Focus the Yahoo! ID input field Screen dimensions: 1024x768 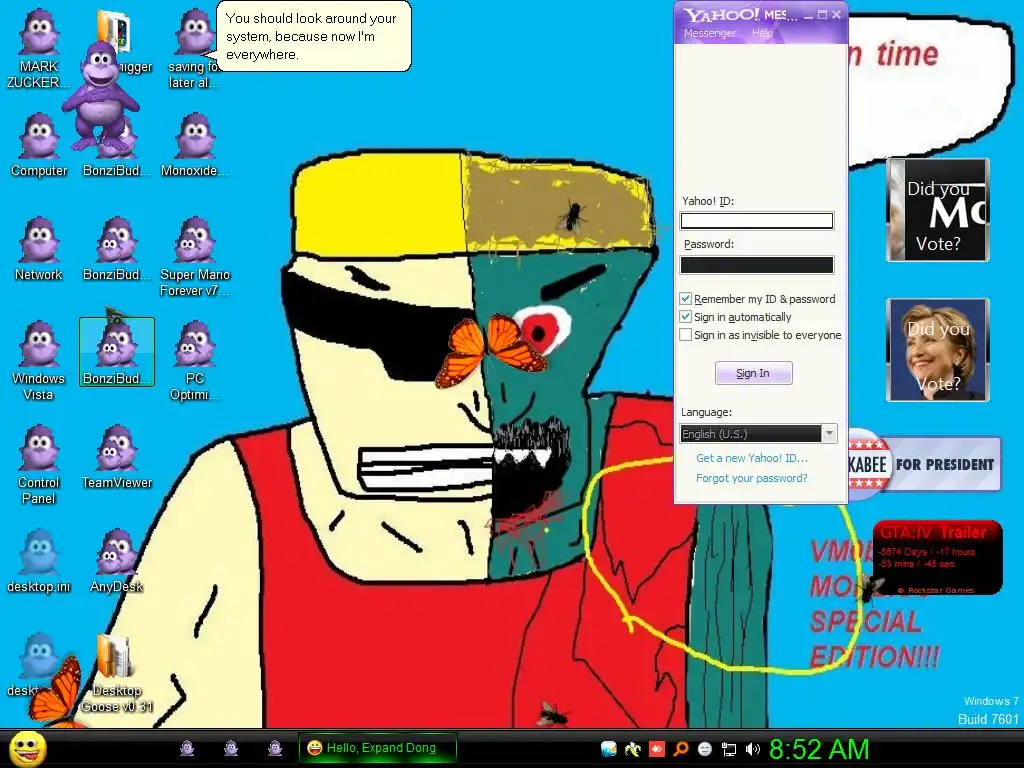(757, 221)
